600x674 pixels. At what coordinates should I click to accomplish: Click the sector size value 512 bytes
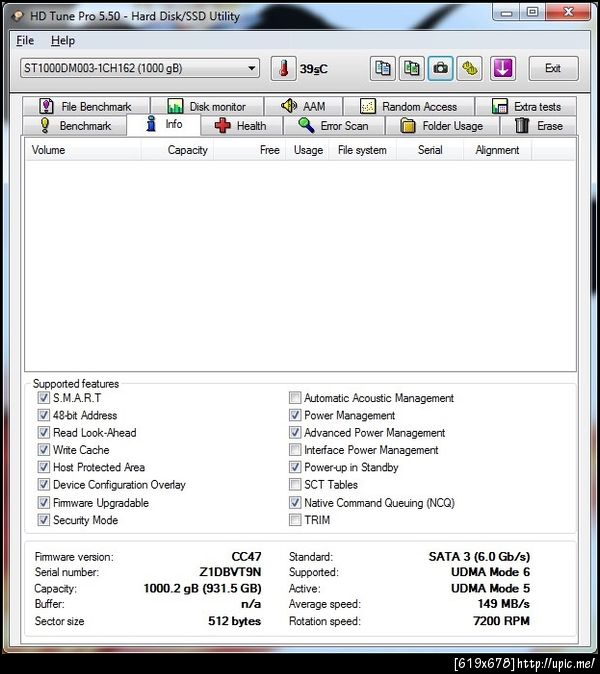pos(235,621)
